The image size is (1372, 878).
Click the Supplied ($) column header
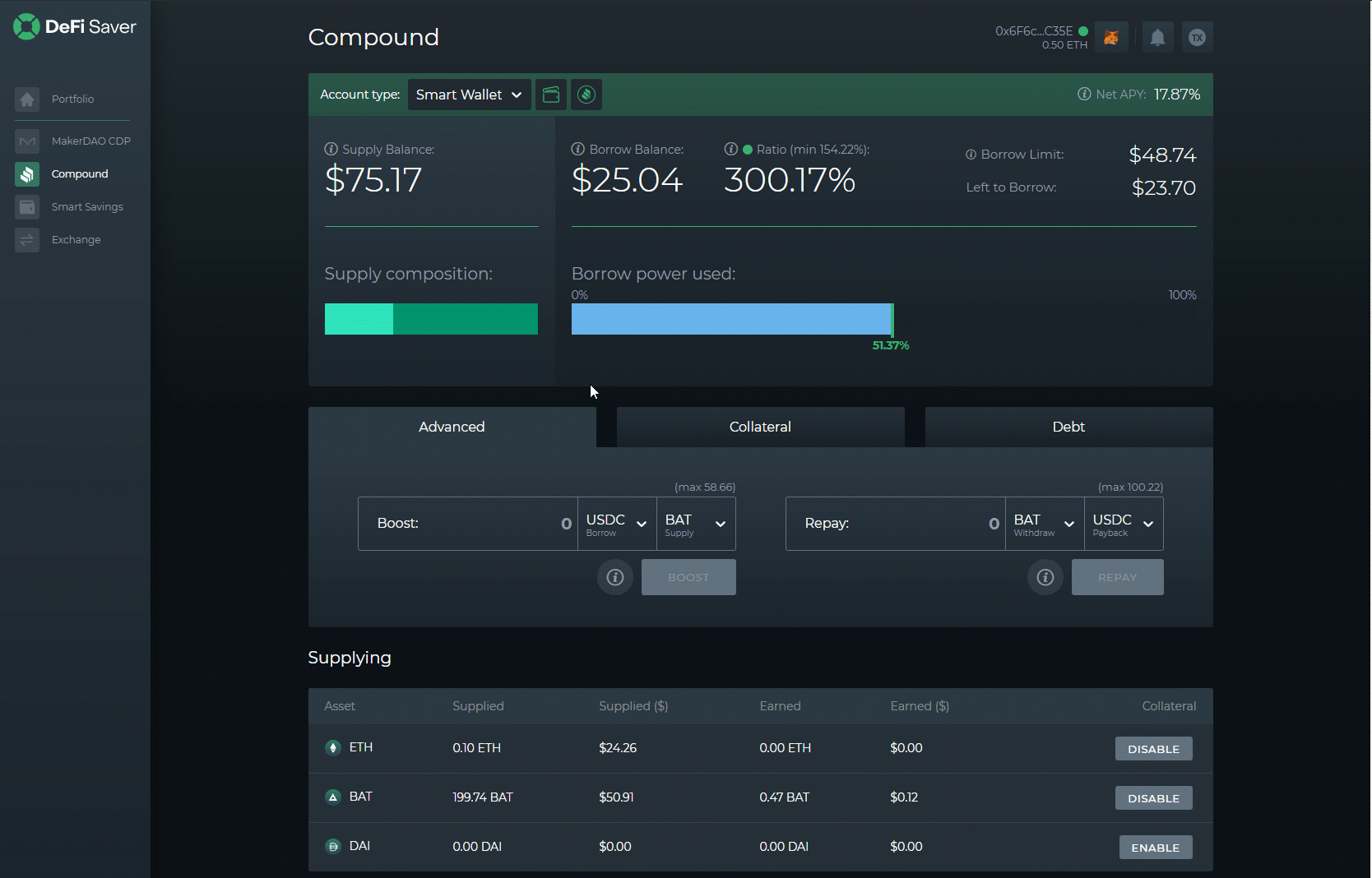[x=633, y=706]
